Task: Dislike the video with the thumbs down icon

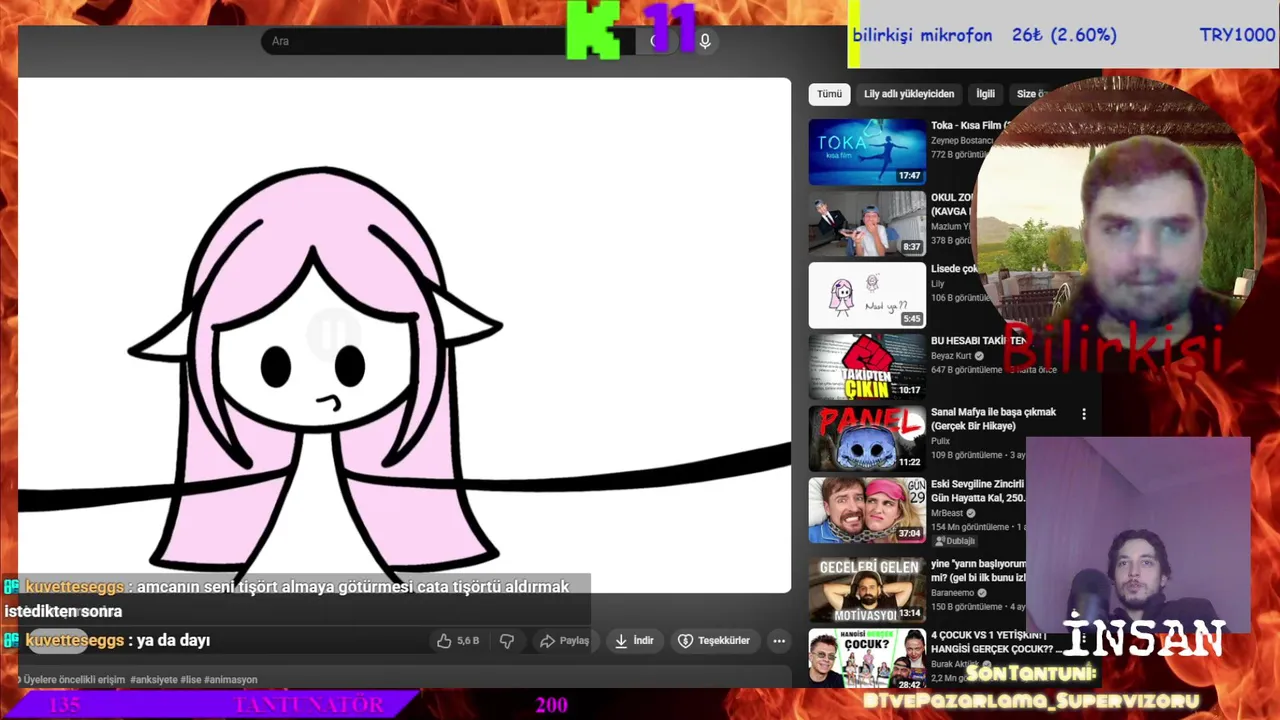Action: point(507,641)
